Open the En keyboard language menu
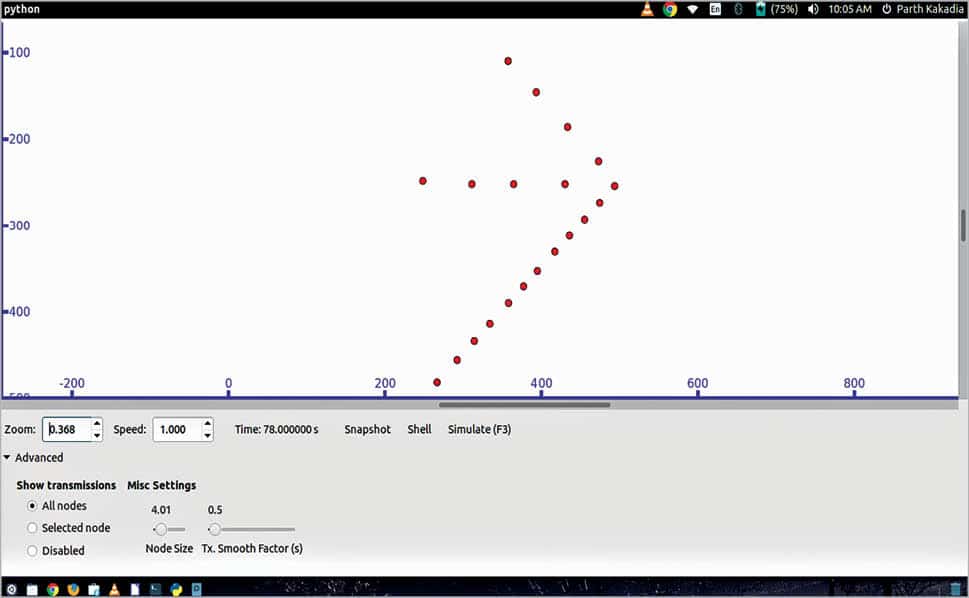Image resolution: width=969 pixels, height=598 pixels. [x=715, y=9]
